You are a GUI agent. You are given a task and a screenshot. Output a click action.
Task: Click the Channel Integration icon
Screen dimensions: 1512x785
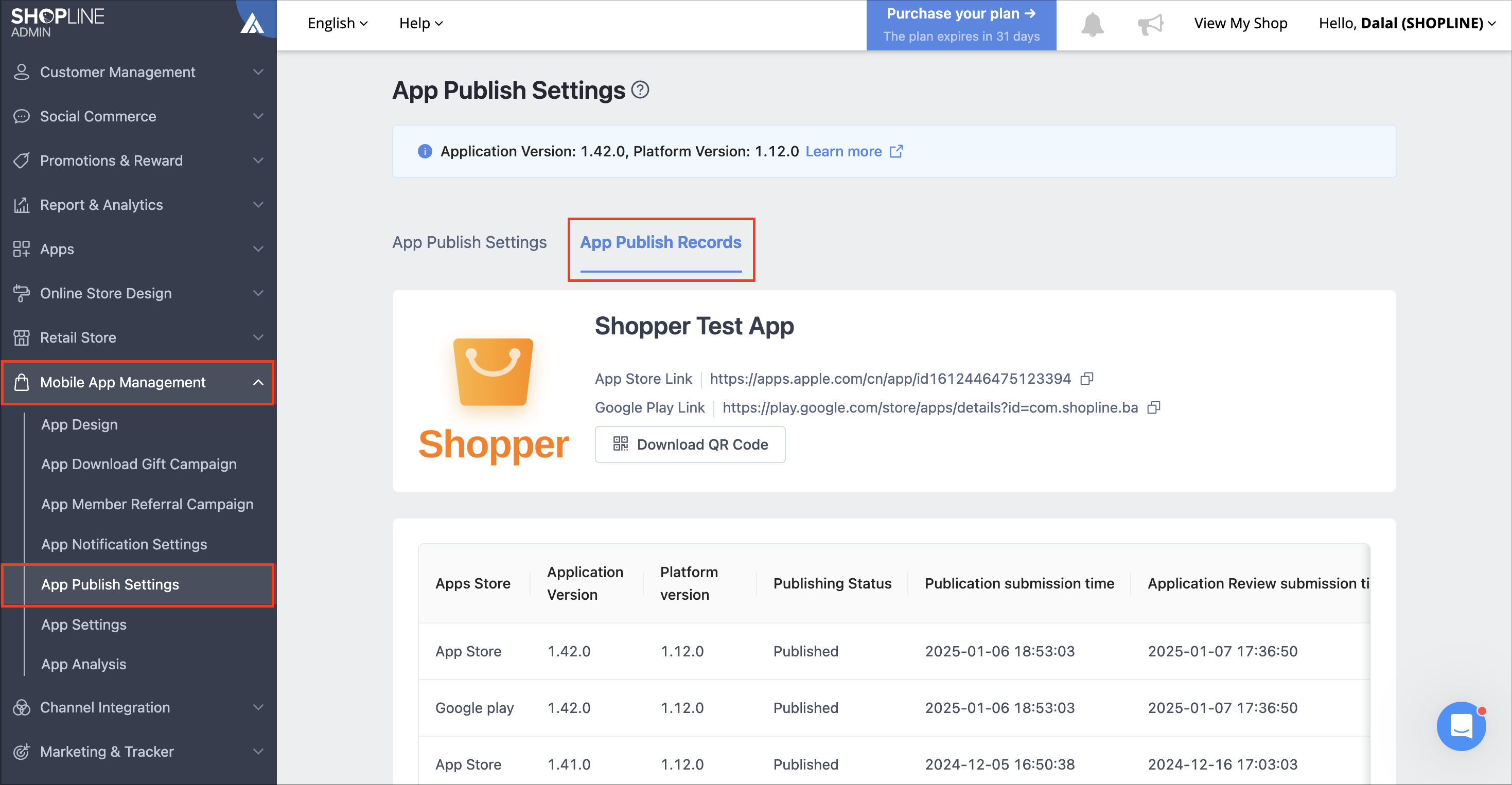click(x=21, y=707)
